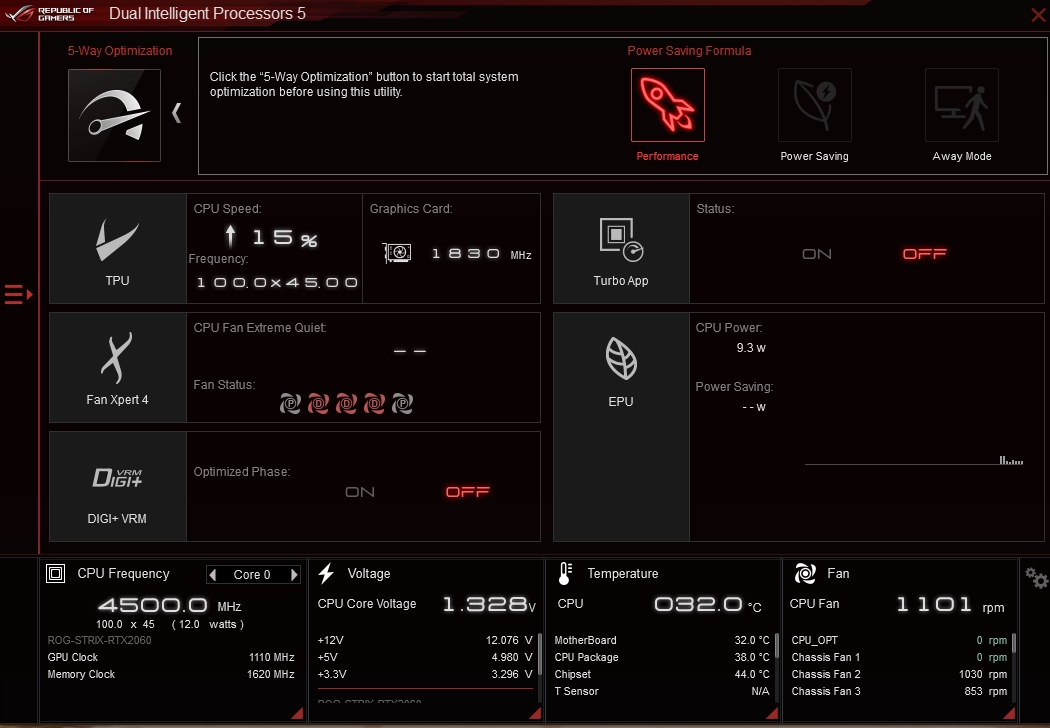Switch to next CPU core
This screenshot has height=728, width=1050.
(x=293, y=575)
